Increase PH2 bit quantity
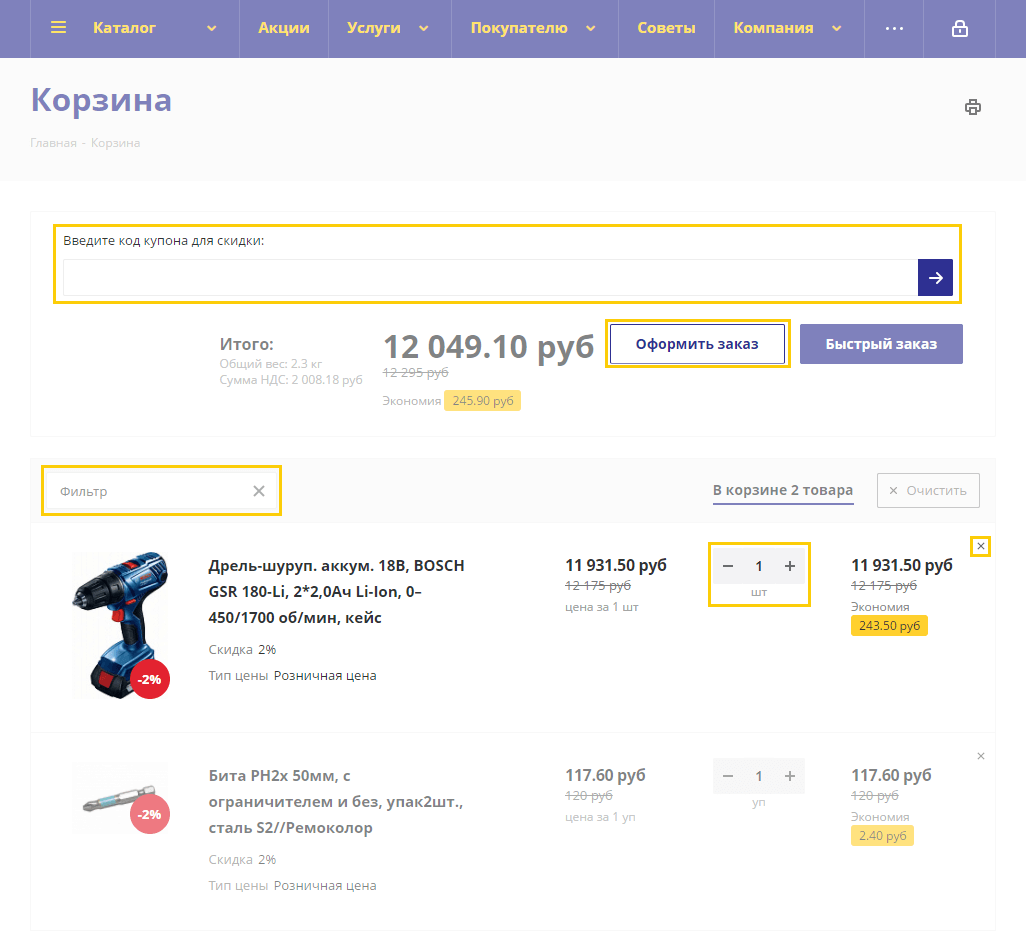Viewport: 1026px width, 934px height. (790, 777)
